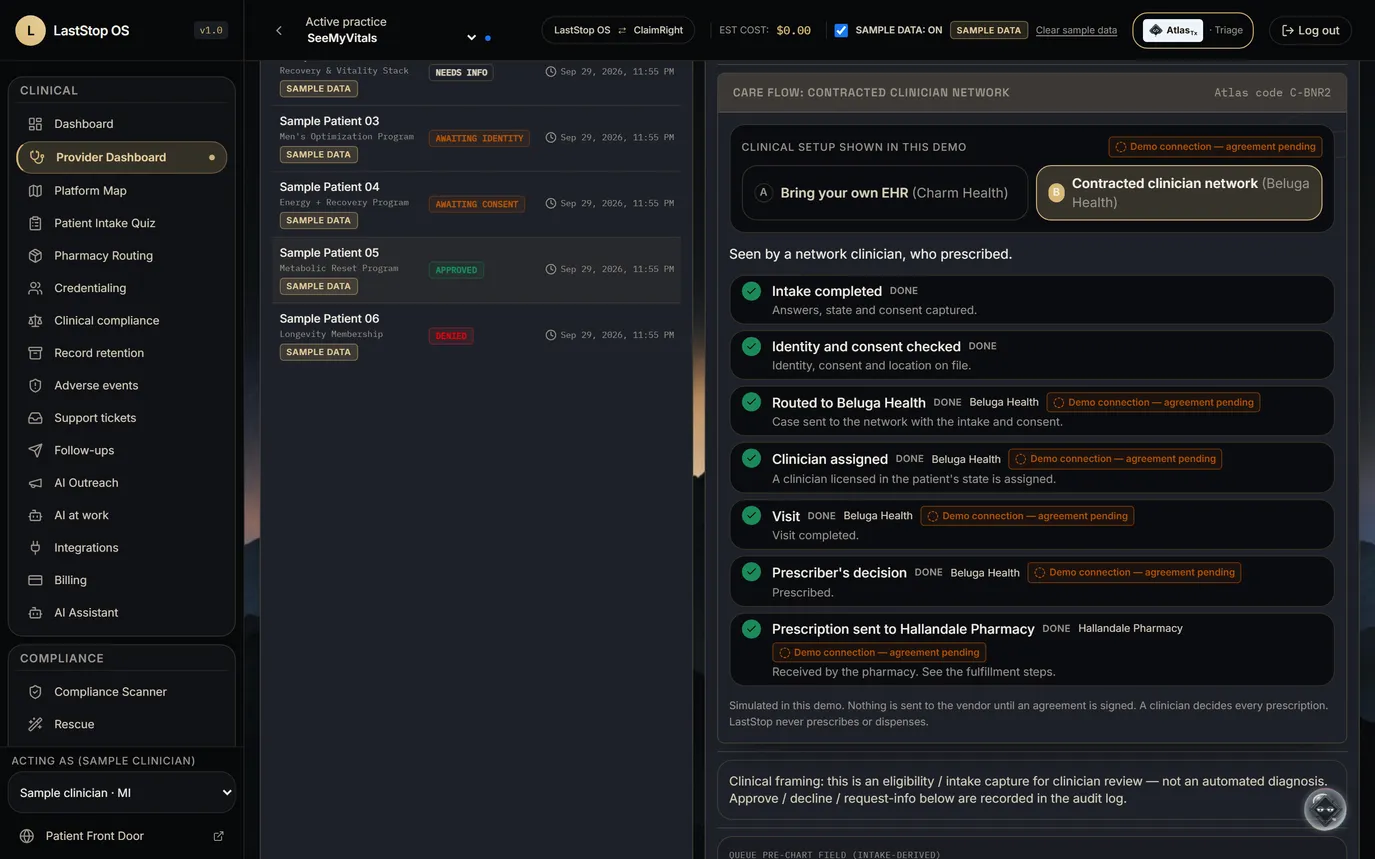This screenshot has width=1375, height=859.
Task: Select Rescue in the Compliance section
Action: click(x=122, y=724)
